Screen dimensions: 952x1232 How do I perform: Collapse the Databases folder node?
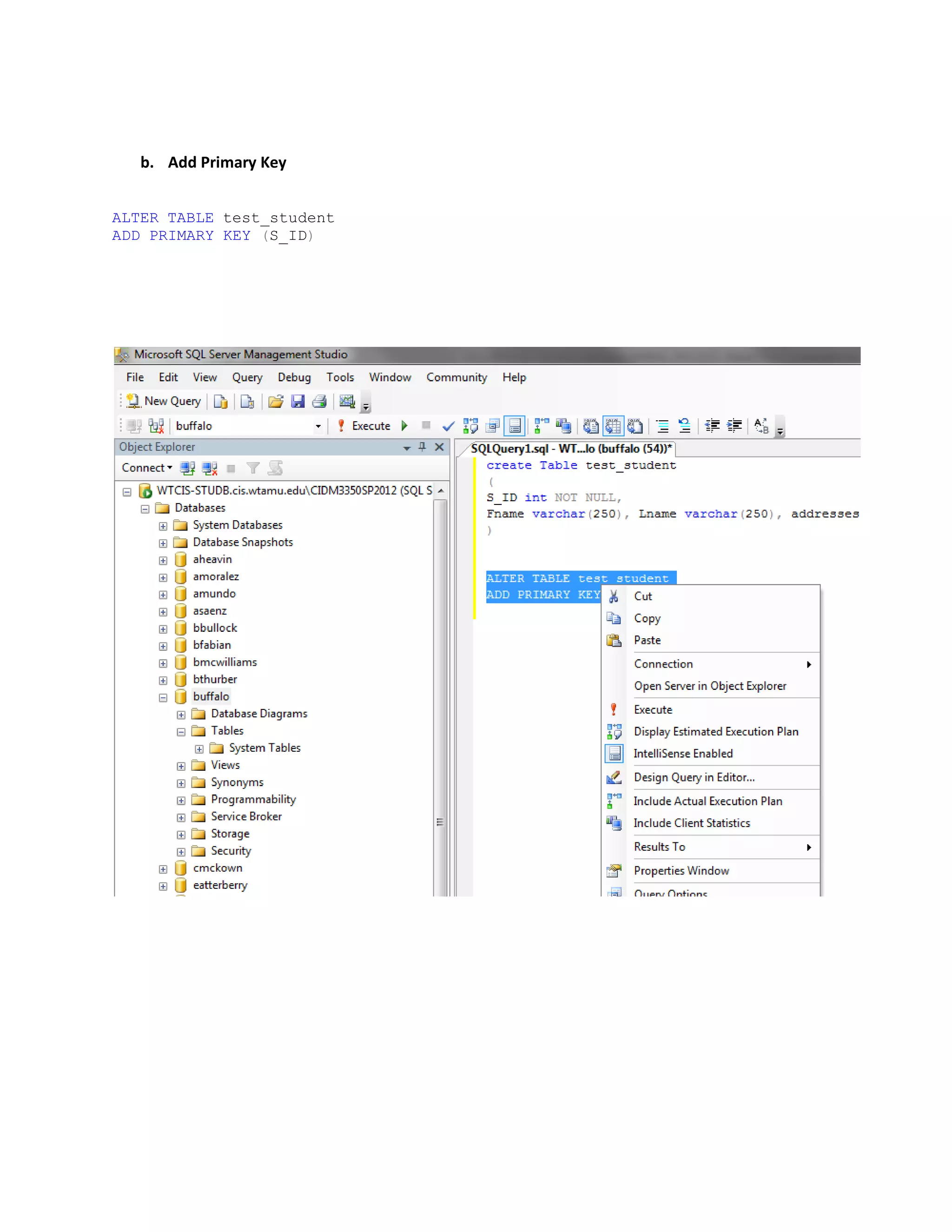145,509
